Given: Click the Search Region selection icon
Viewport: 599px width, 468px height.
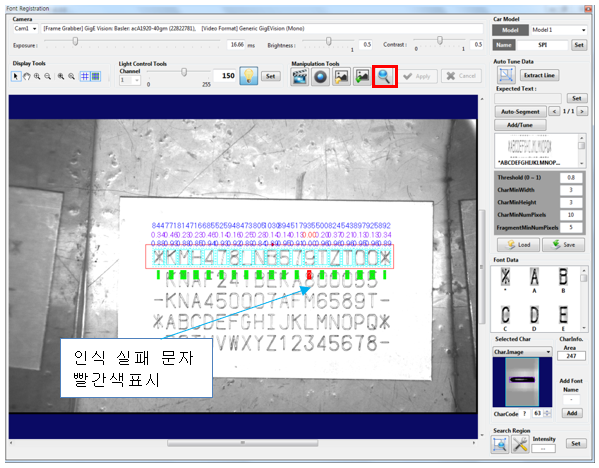Looking at the screenshot, I should click(500, 444).
